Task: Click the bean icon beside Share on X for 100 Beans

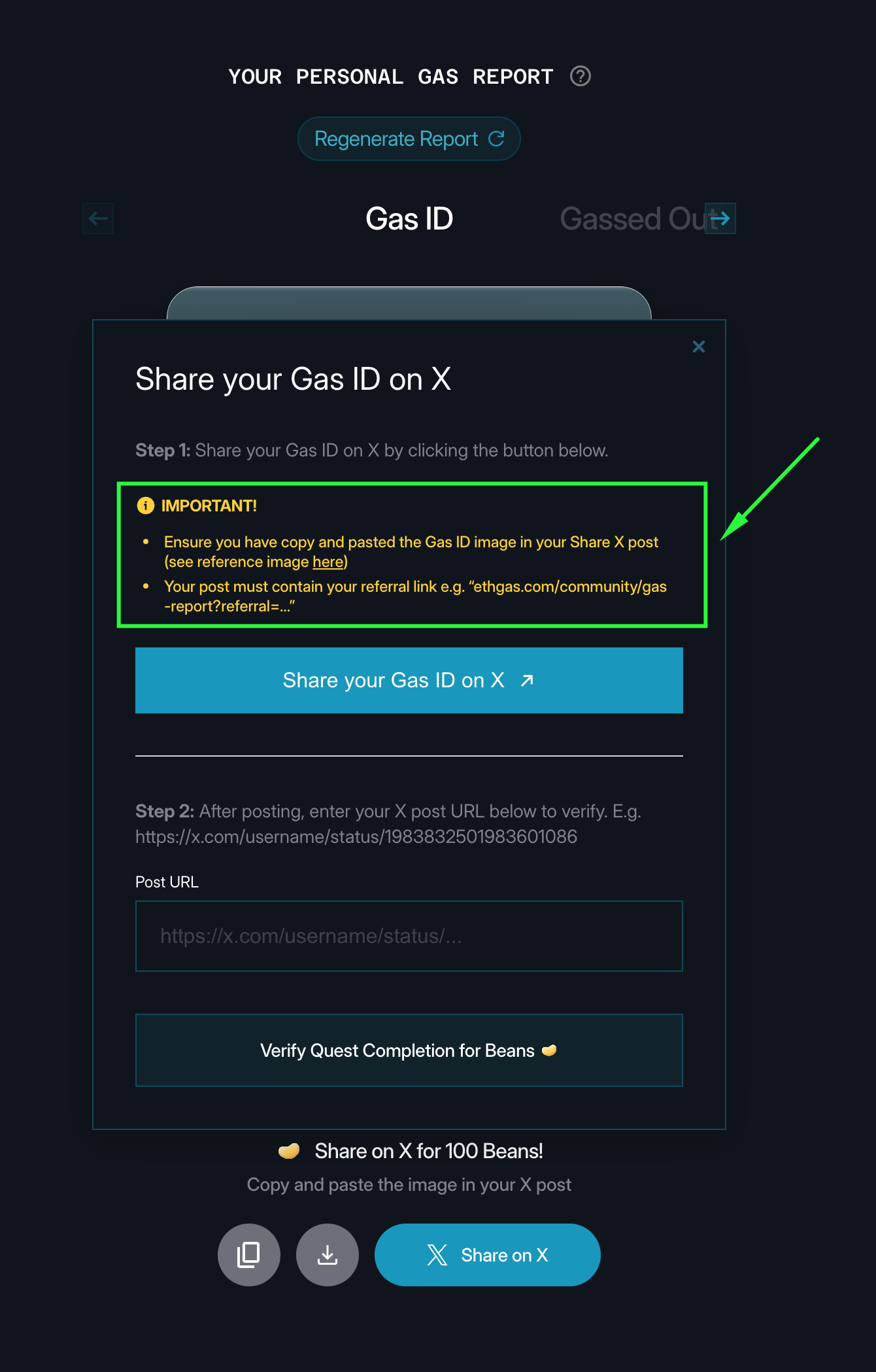Action: [289, 1151]
